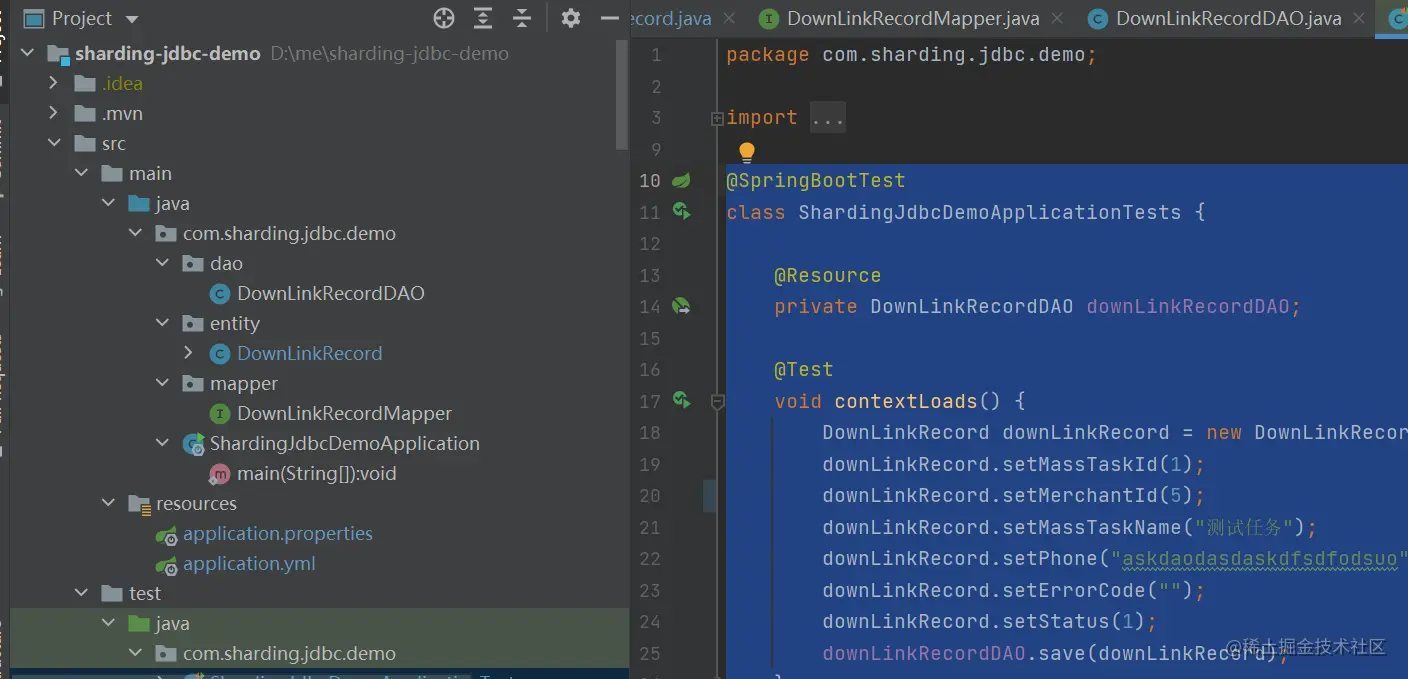Screen dimensions: 1408x679
Task: Expand the folded import block
Action: (x=717, y=118)
